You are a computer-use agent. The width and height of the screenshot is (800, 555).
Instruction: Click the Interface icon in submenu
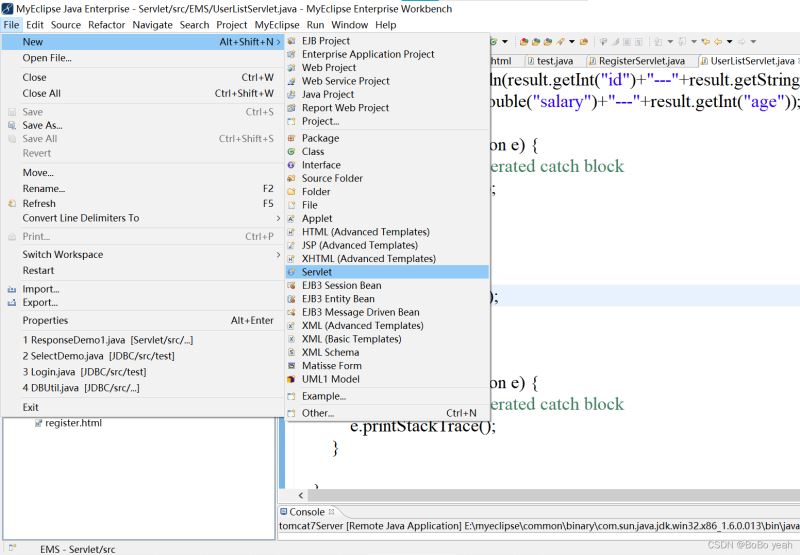(x=292, y=165)
